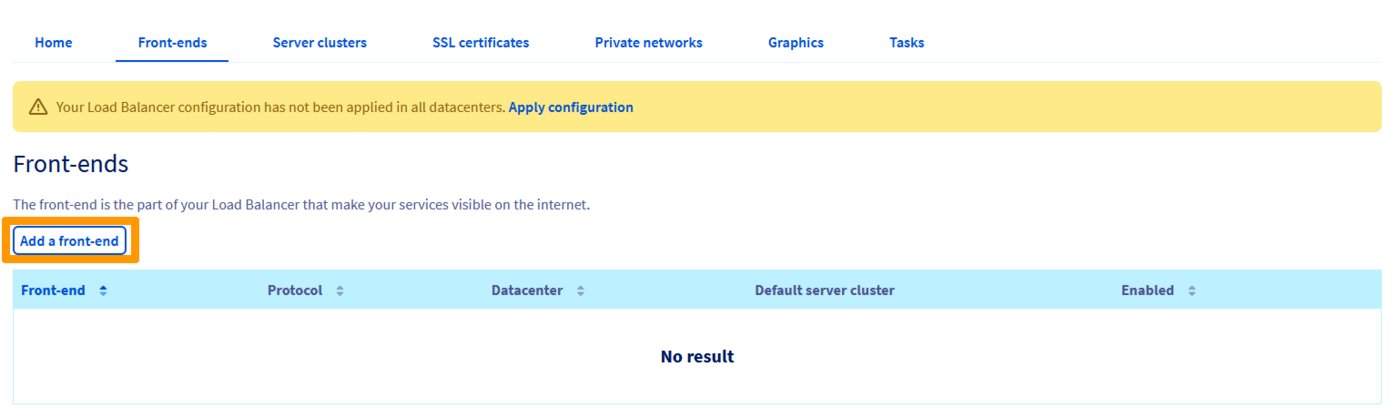Screen dimensions: 1400x418
Task: Open the Home tab
Action: [x=53, y=43]
